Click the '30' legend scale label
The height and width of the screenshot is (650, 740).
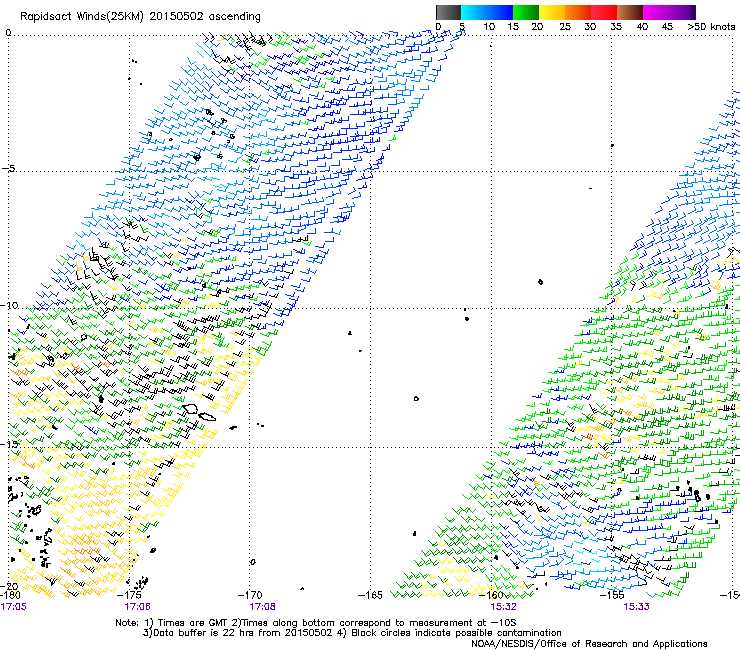590,27
